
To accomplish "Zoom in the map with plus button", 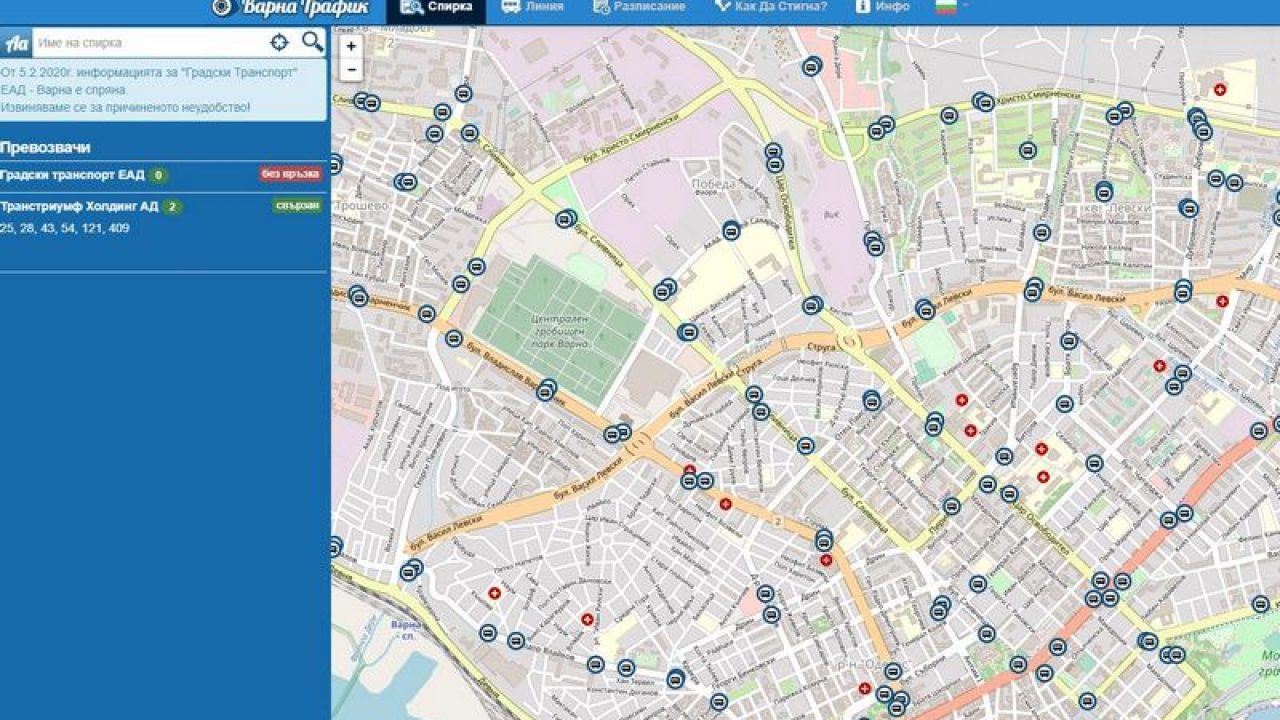I will [x=351, y=46].
